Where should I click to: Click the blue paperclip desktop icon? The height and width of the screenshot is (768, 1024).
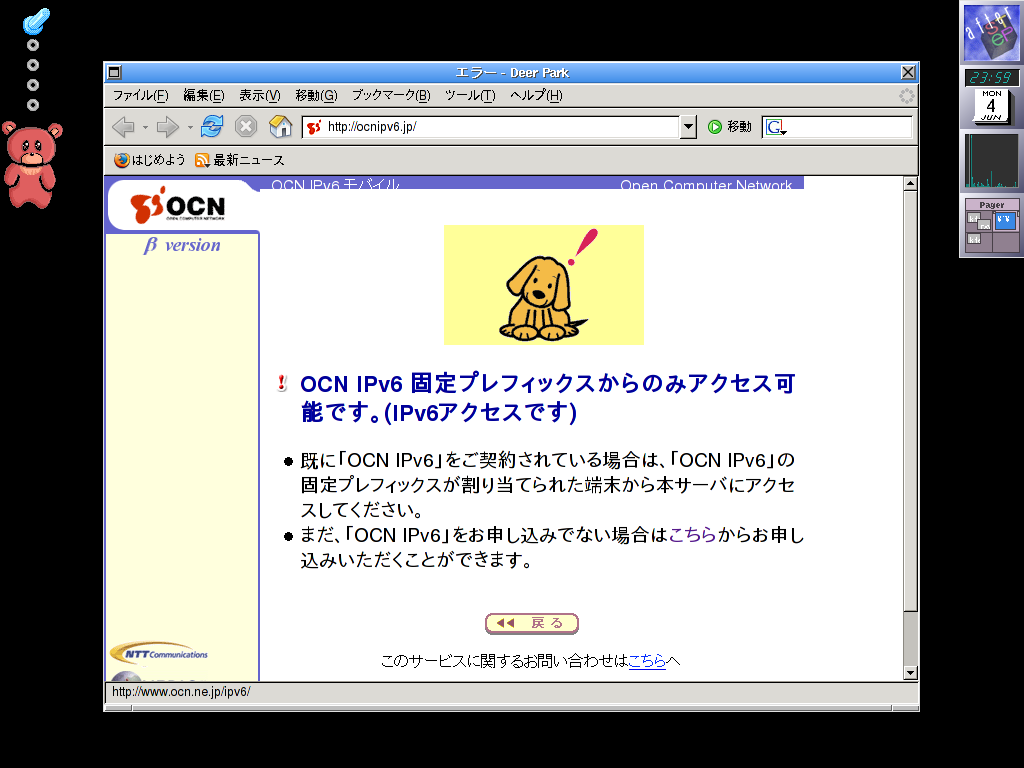tap(36, 21)
